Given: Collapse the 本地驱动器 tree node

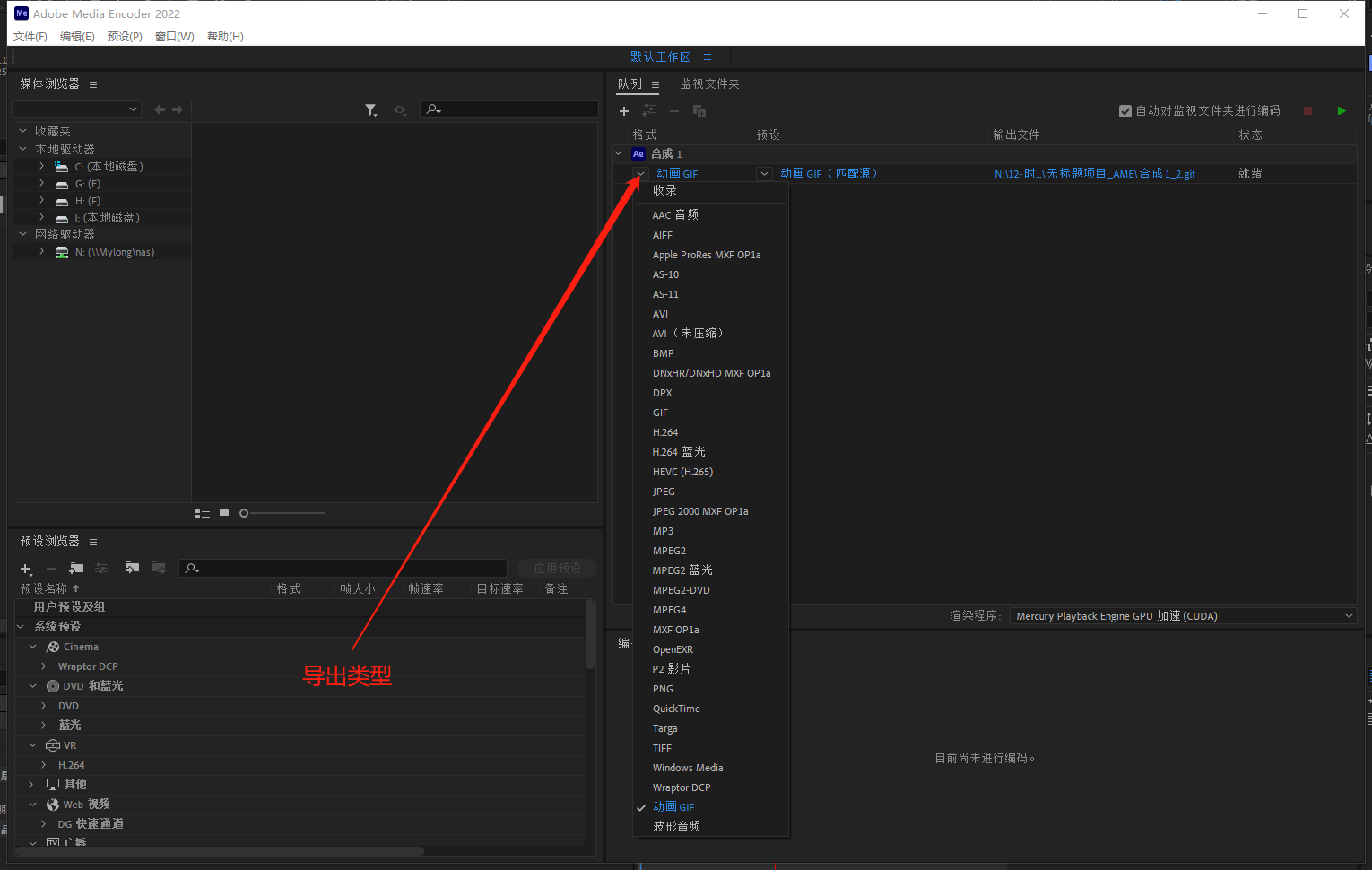Looking at the screenshot, I should point(23,149).
